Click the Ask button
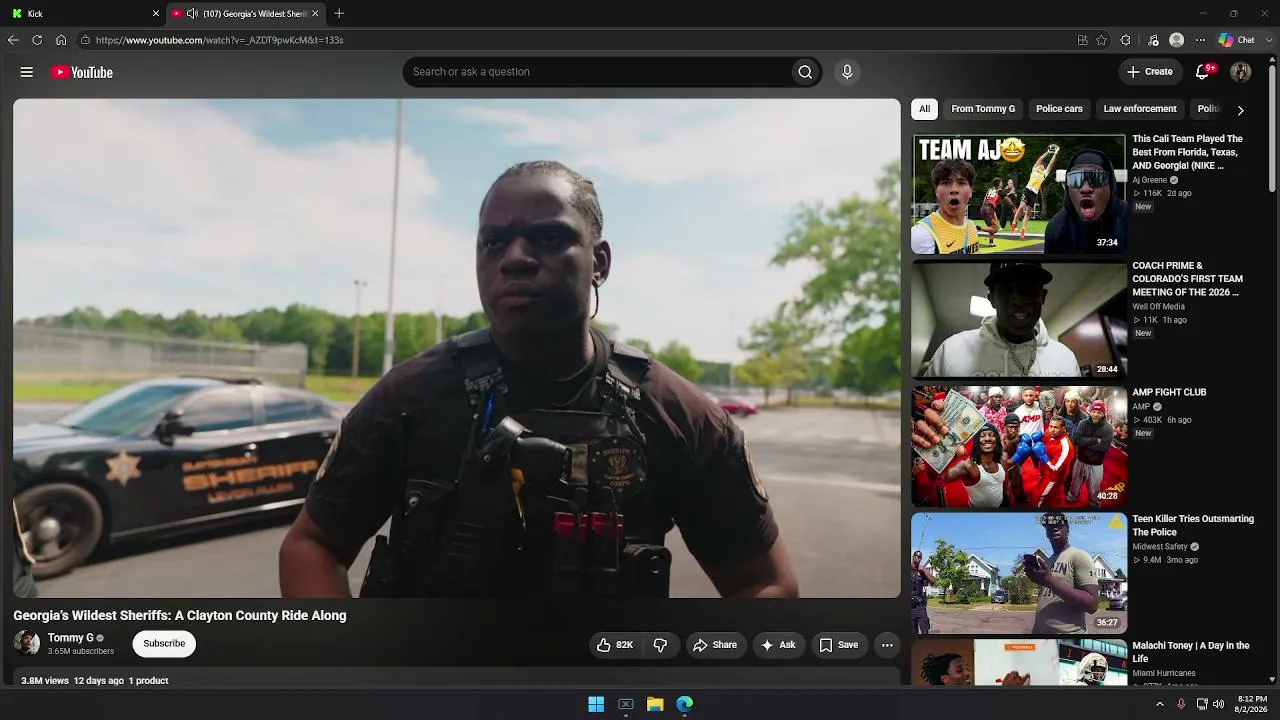This screenshot has height=720, width=1280. (x=779, y=645)
